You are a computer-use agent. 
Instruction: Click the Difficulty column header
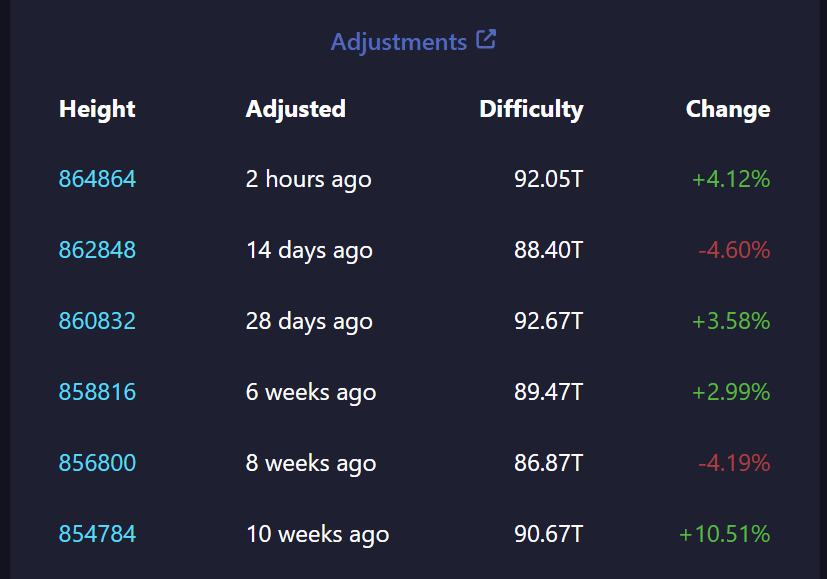coord(531,109)
